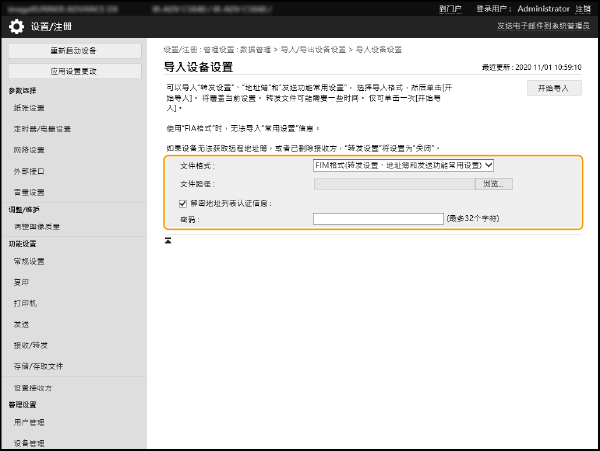Open 纸张设置 in the sidebar

tap(30, 108)
